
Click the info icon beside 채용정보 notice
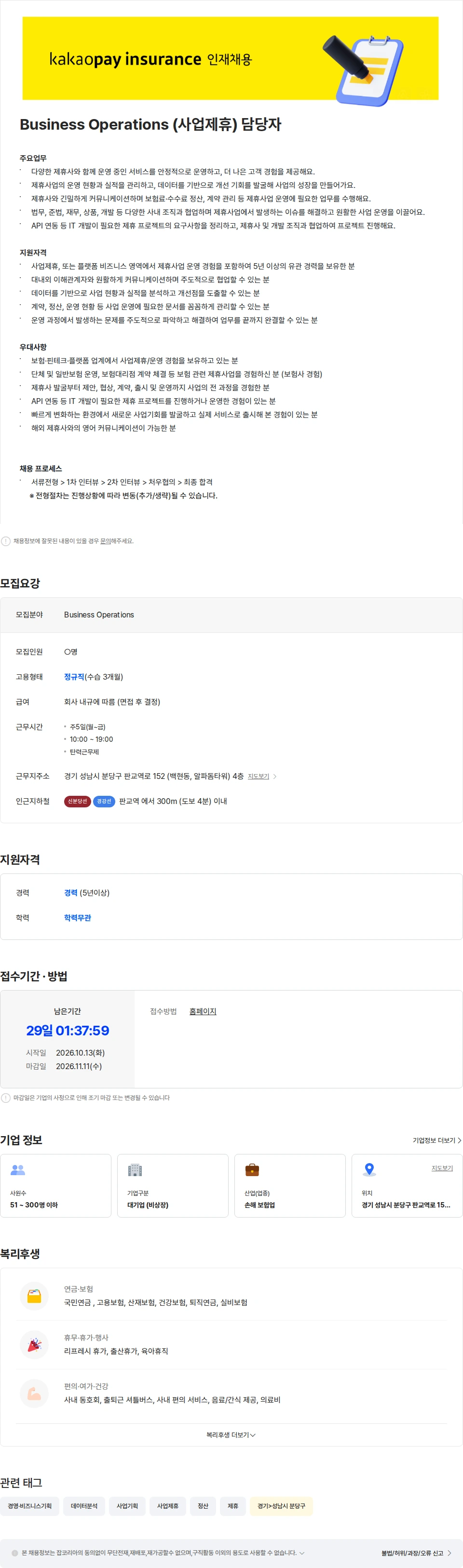[5, 541]
